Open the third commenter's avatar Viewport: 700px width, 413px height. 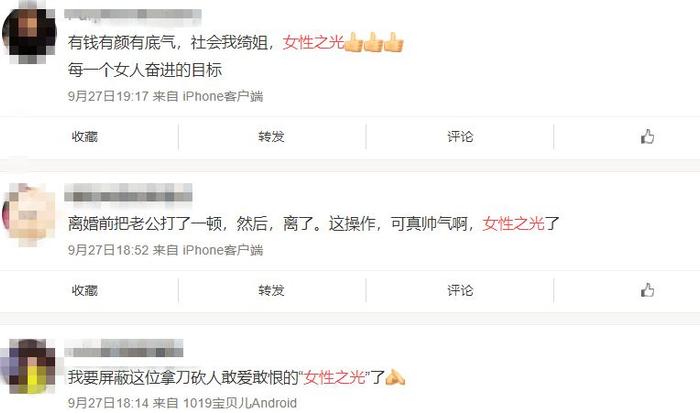29,366
